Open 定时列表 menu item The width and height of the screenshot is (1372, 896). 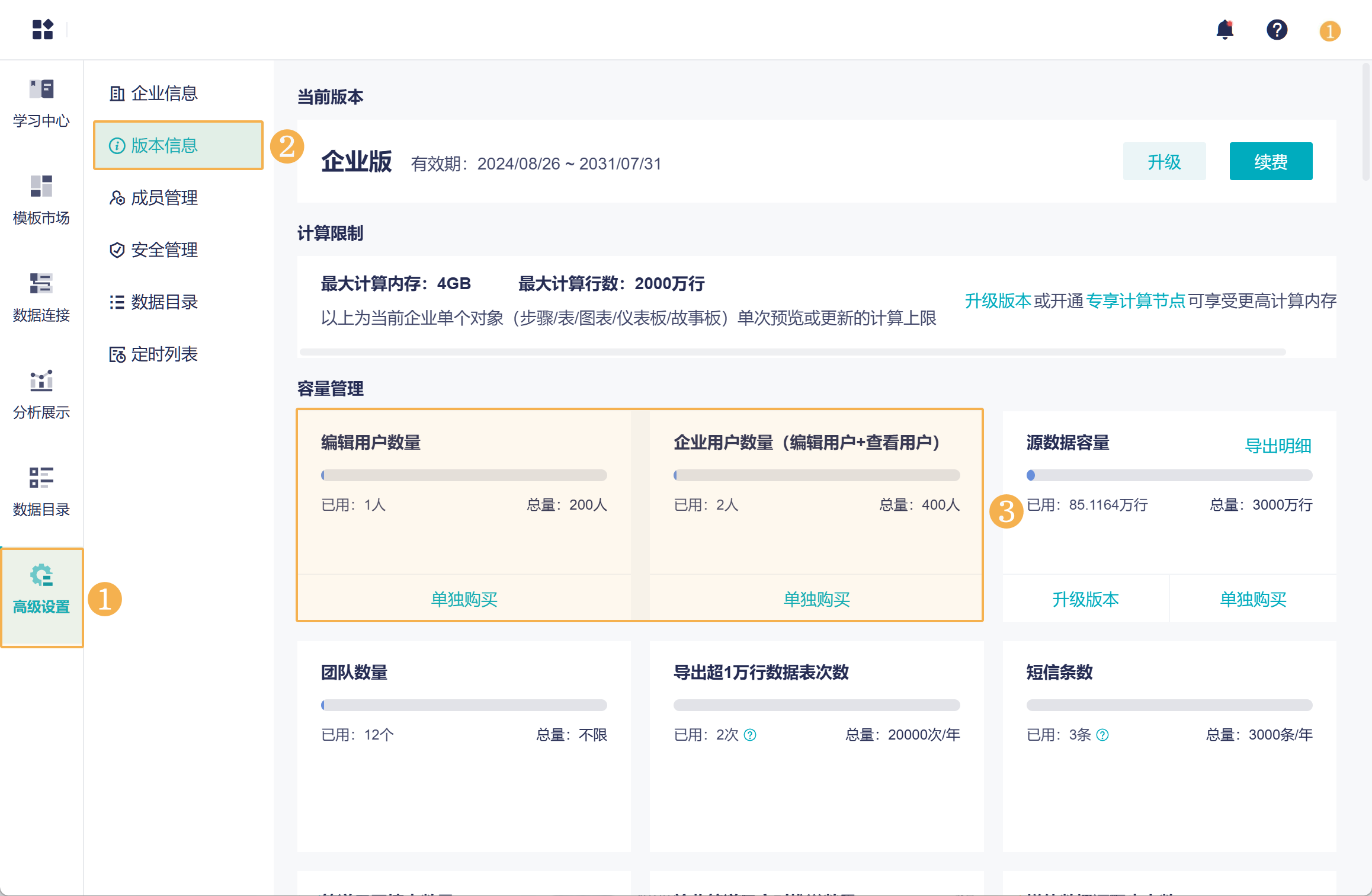164,354
